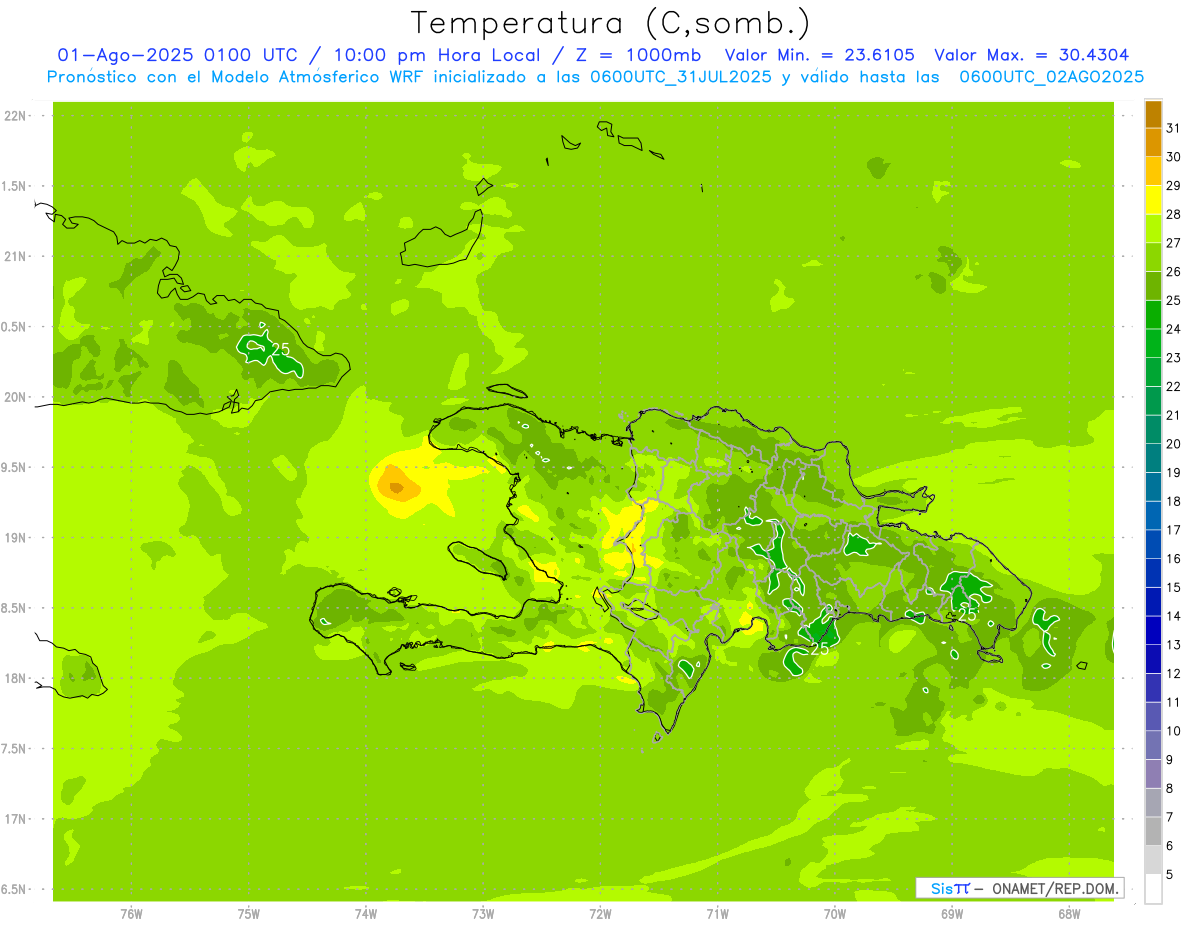Click the yellow swatch between 28 and 29
Screen dimensions: 1200x927
pyautogui.click(x=1153, y=200)
